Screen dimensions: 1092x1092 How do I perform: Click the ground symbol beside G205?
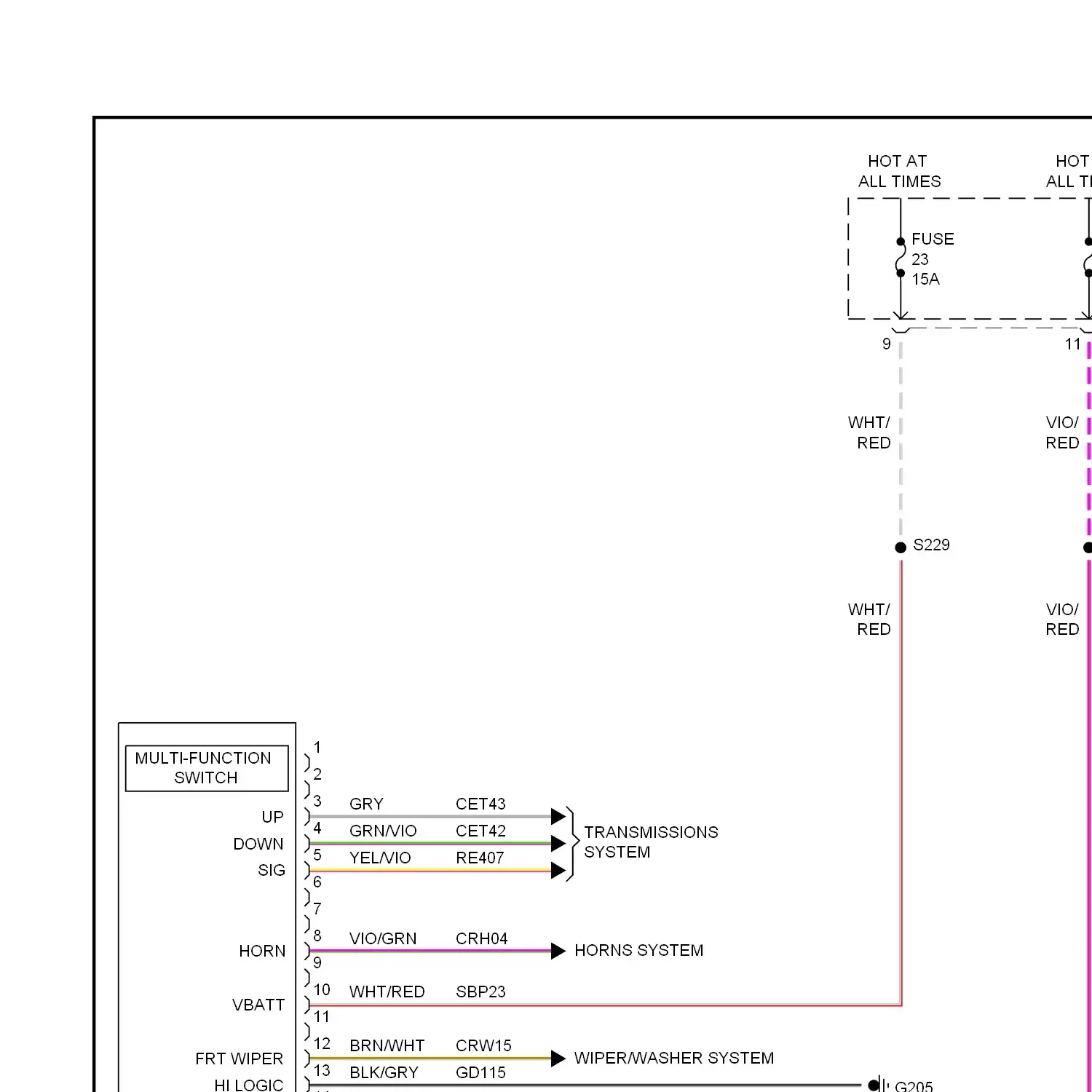point(879,1085)
